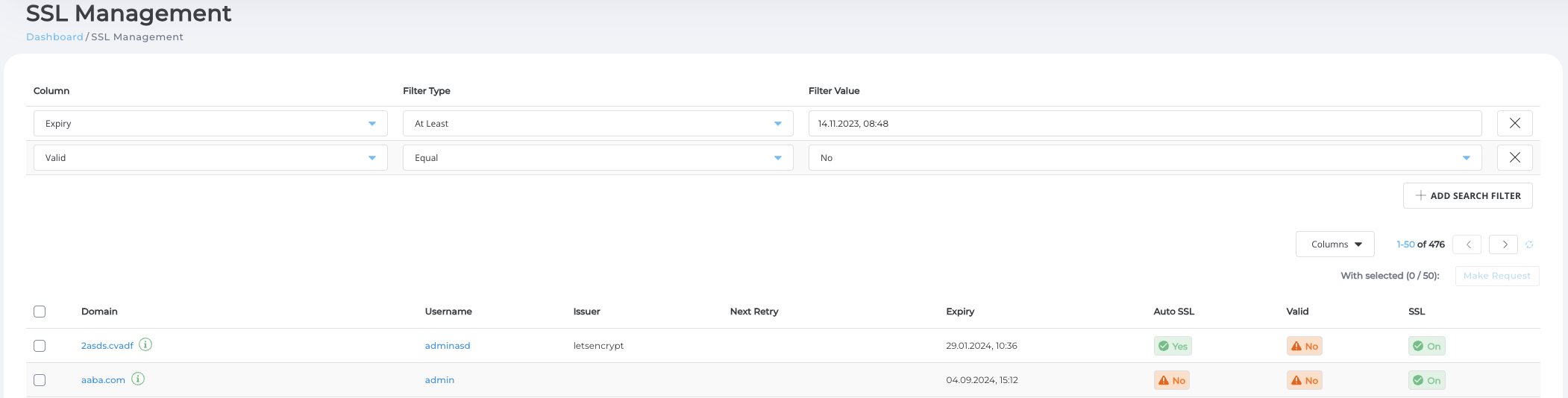This screenshot has height=398, width=1568.
Task: Go to the next page of results
Action: [x=1504, y=244]
